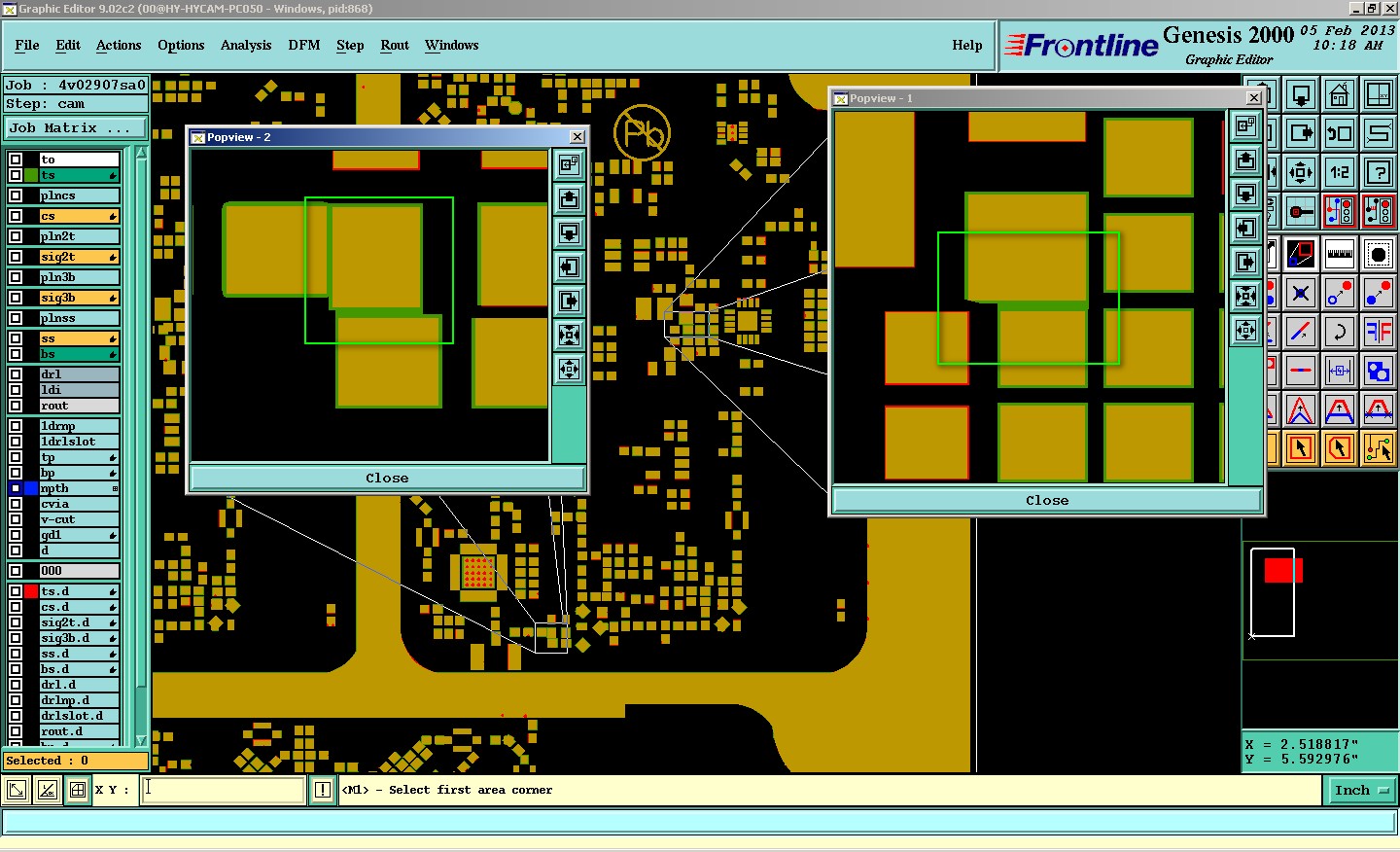Image resolution: width=1400 pixels, height=852 pixels.
Task: Click the rotate arrow tool
Action: [x=1340, y=332]
